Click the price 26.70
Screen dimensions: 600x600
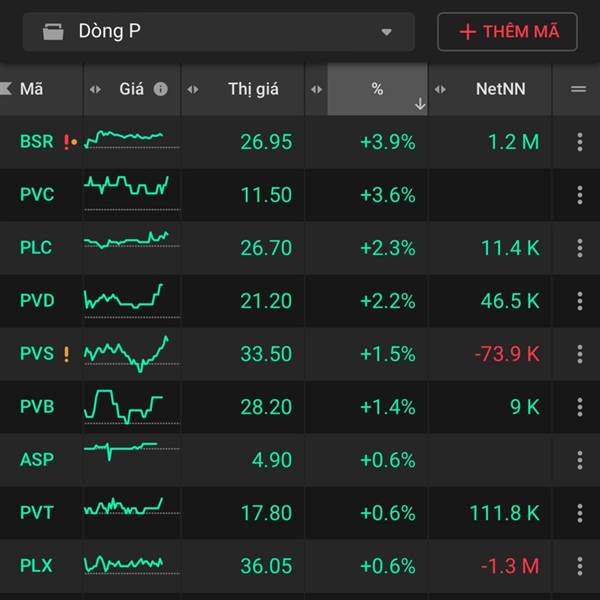click(266, 248)
